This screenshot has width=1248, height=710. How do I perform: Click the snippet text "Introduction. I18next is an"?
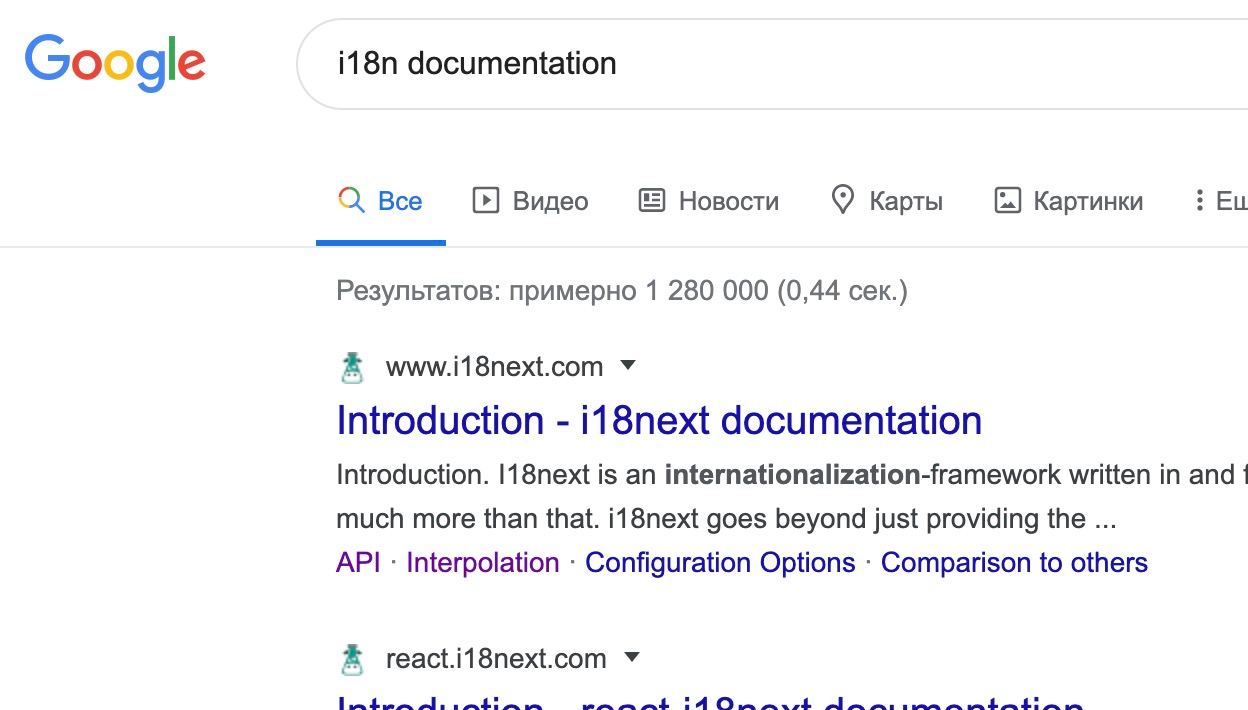click(x=497, y=474)
